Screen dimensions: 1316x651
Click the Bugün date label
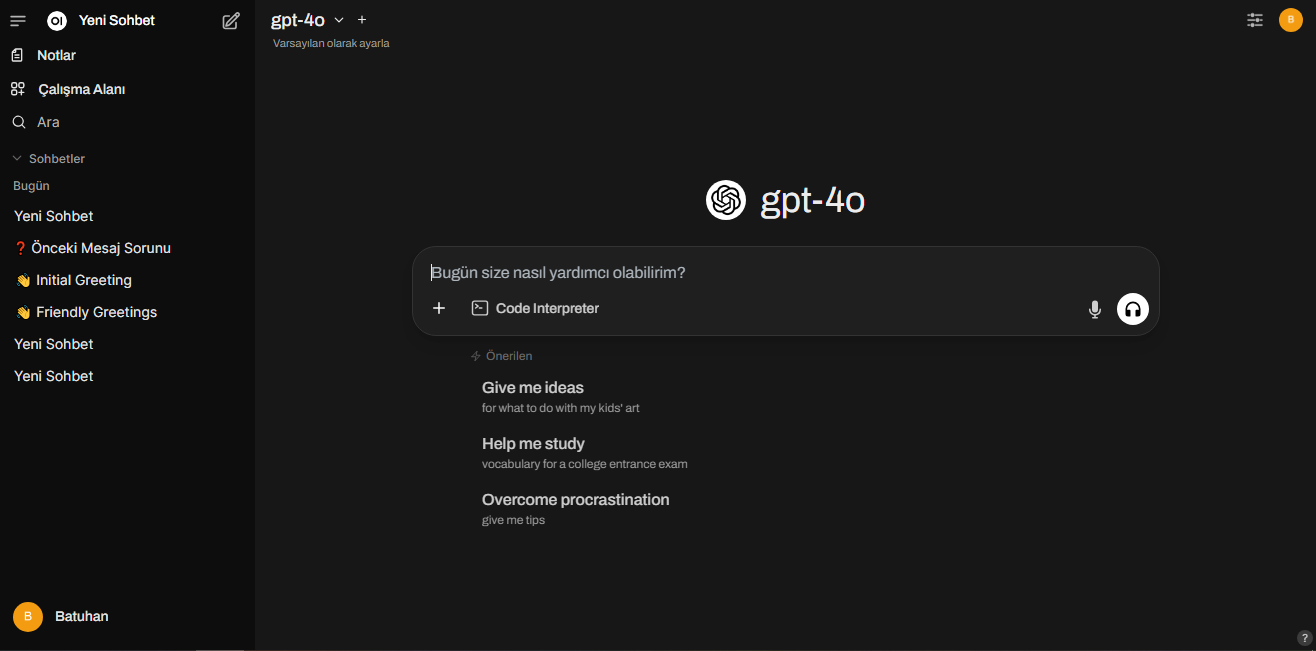coord(31,186)
